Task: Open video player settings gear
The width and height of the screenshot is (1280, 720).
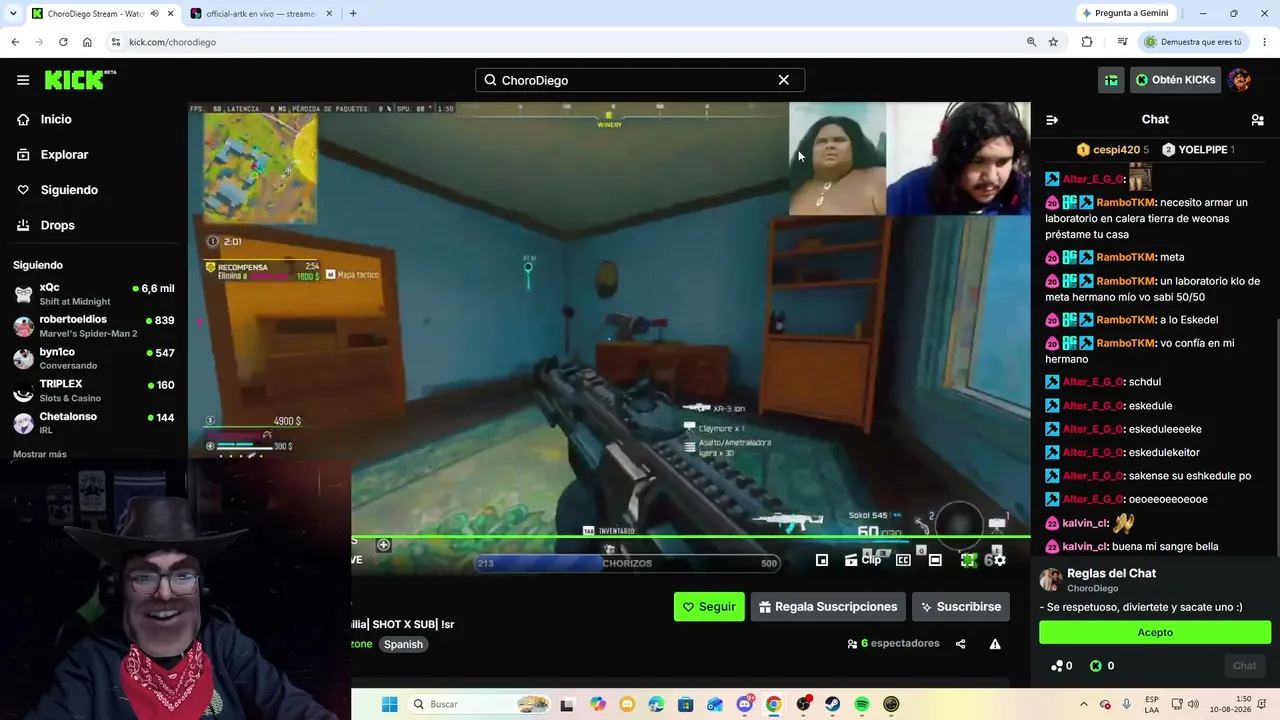Action: click(999, 560)
